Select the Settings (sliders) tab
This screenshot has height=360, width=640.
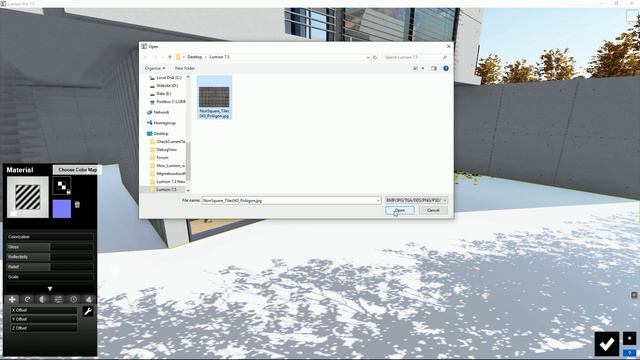point(58,299)
